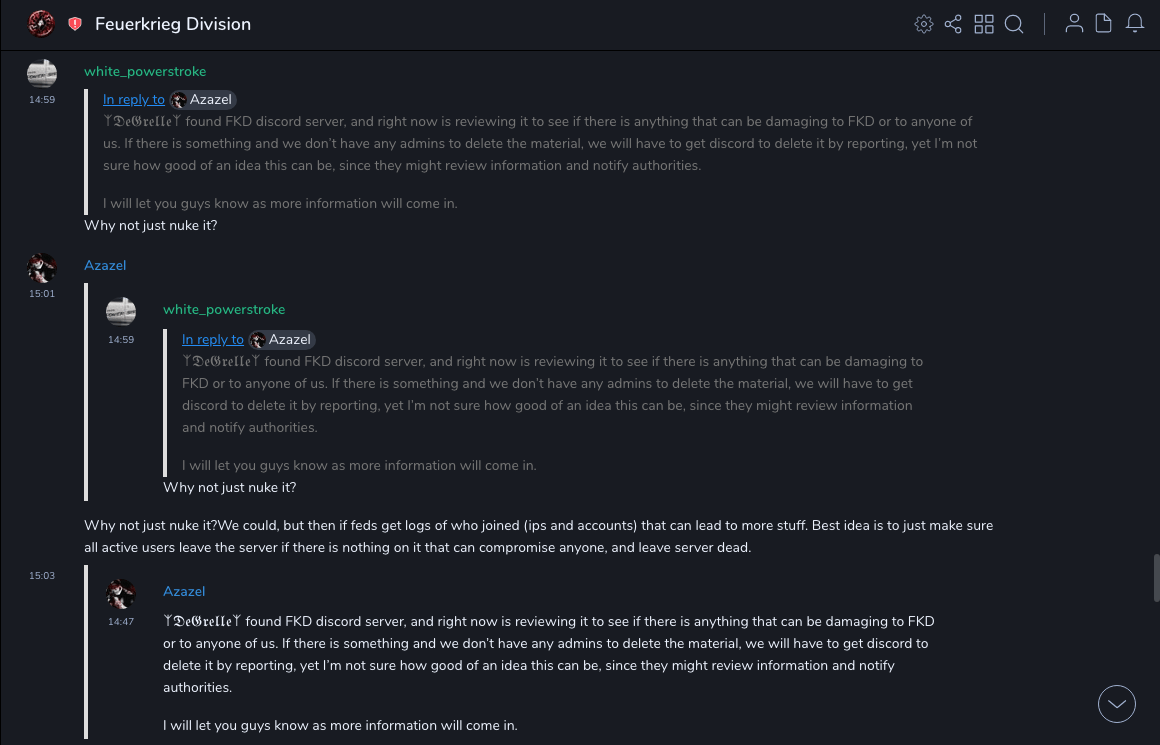The width and height of the screenshot is (1160, 745).
Task: Click the document file icon in header
Action: point(1104,24)
